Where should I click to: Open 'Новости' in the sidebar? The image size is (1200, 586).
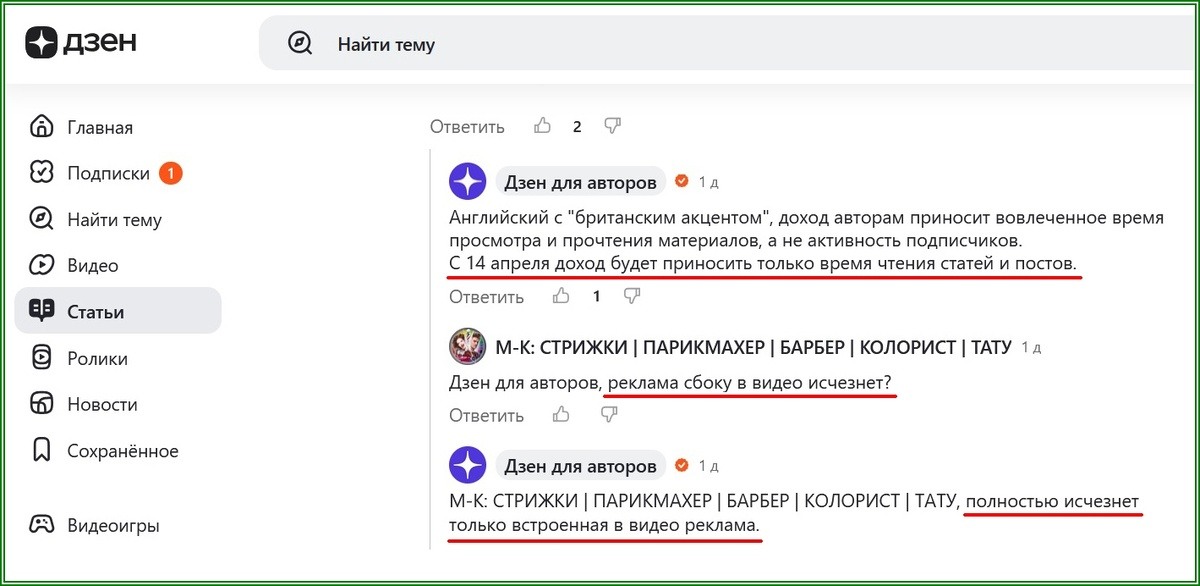[x=118, y=404]
